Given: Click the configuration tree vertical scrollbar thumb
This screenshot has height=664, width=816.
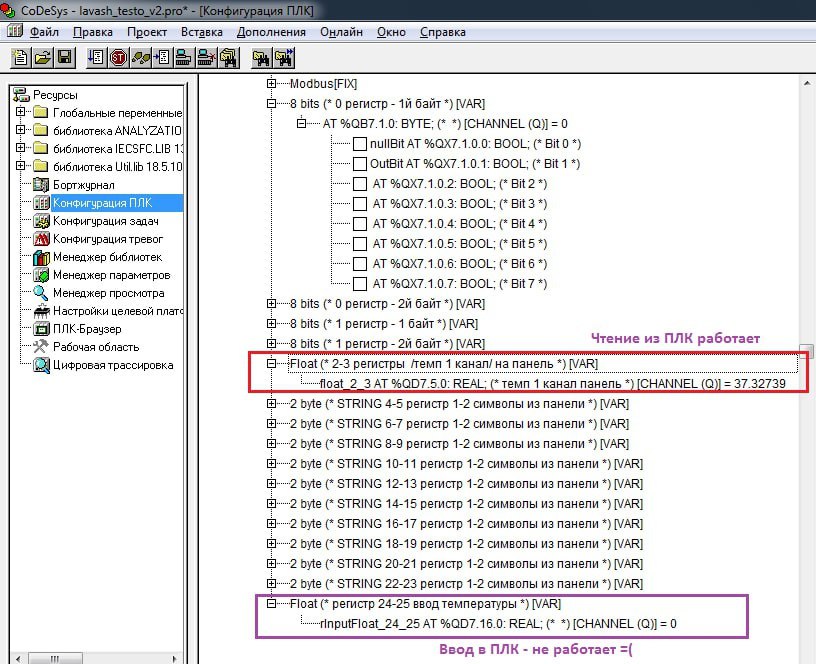Looking at the screenshot, I should tap(807, 350).
